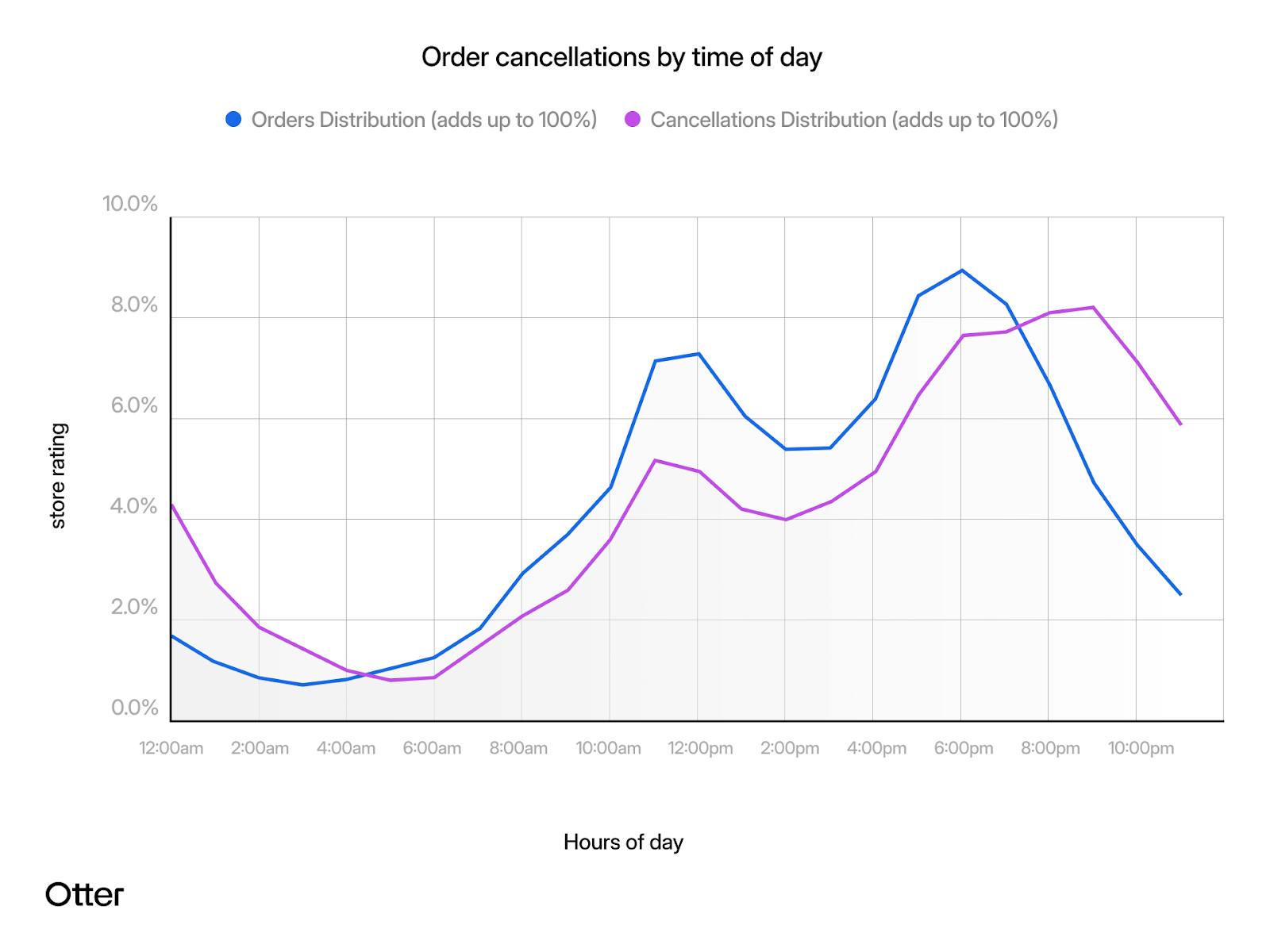Select the 10:00pm x-axis tick label
This screenshot has width=1270, height=952.
pyautogui.click(x=1141, y=748)
